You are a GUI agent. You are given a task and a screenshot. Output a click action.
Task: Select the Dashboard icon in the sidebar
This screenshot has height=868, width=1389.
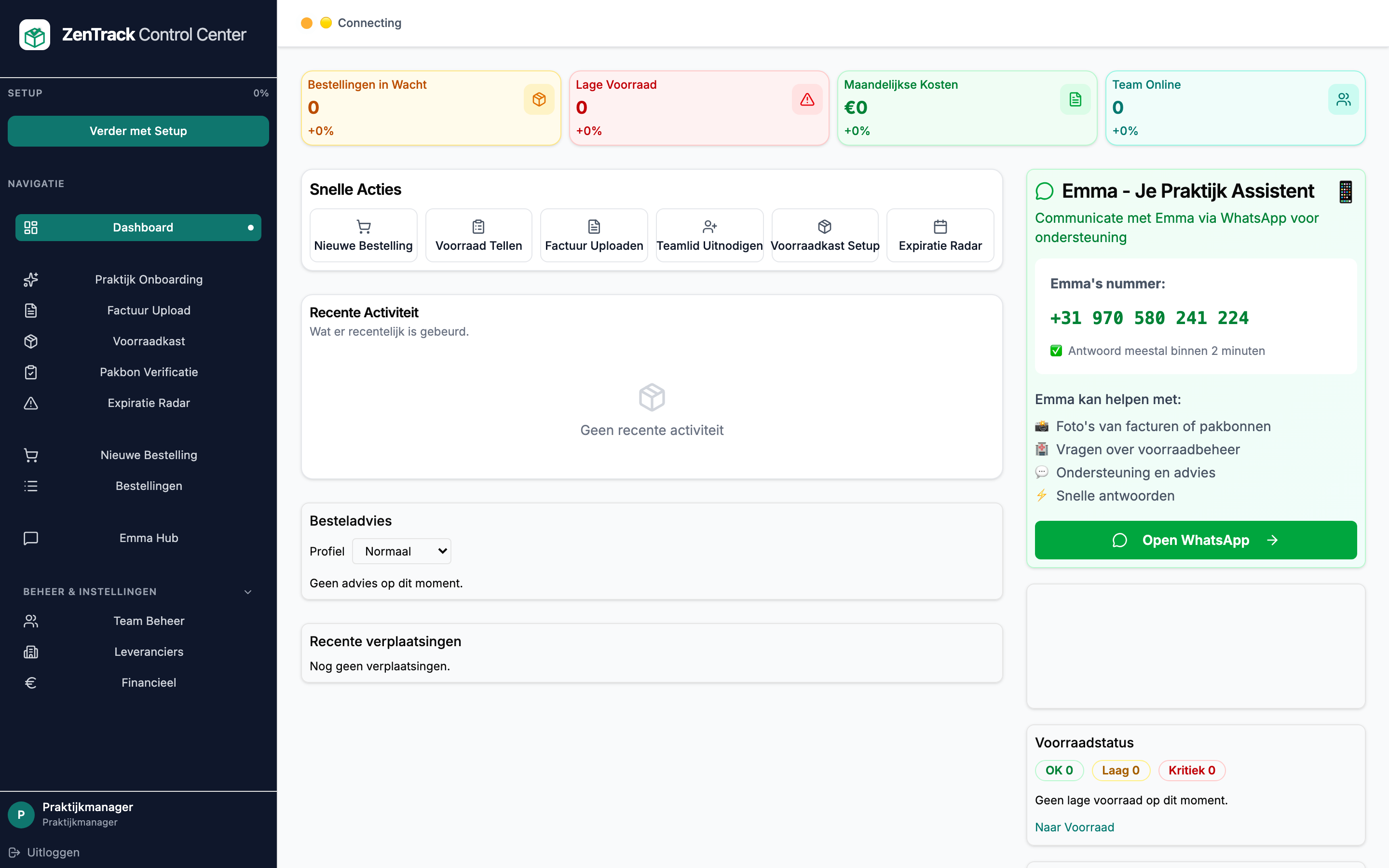coord(30,227)
